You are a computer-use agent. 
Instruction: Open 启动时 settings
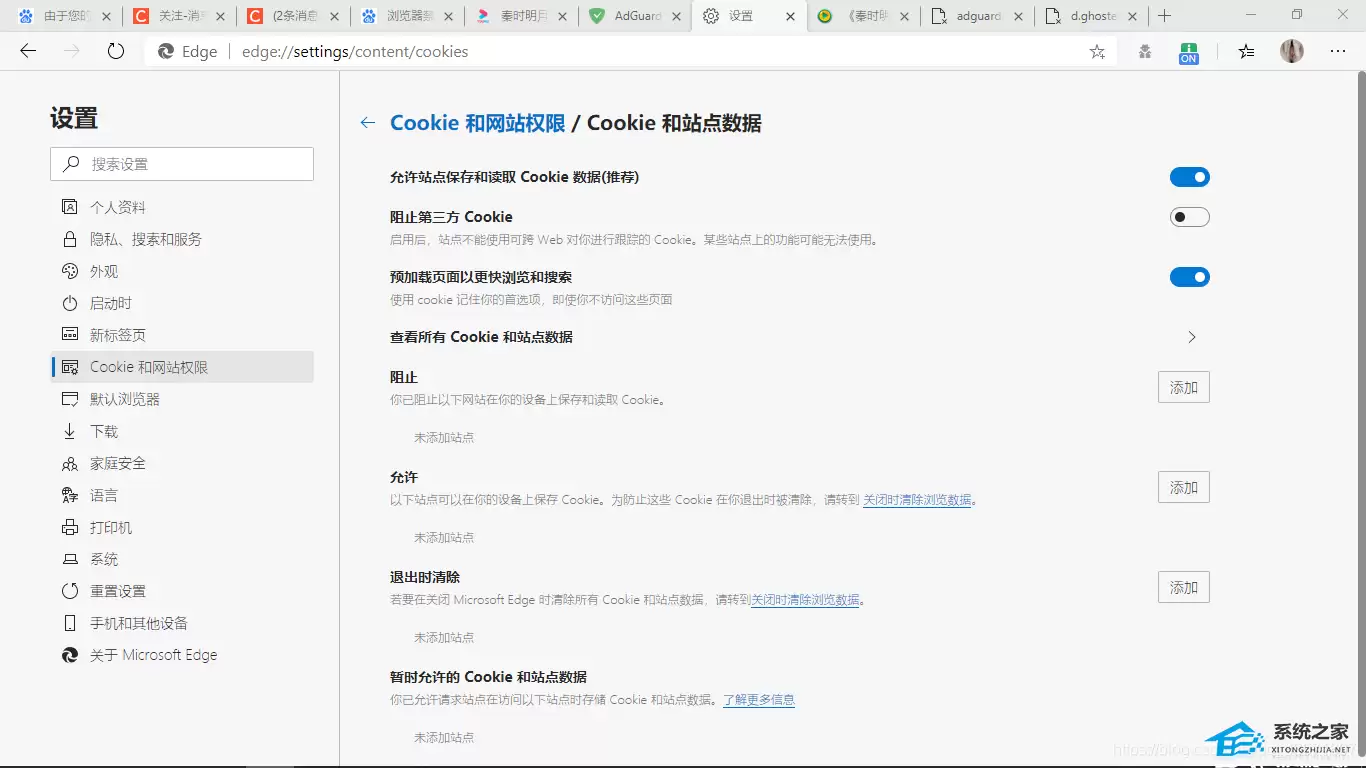point(182,303)
